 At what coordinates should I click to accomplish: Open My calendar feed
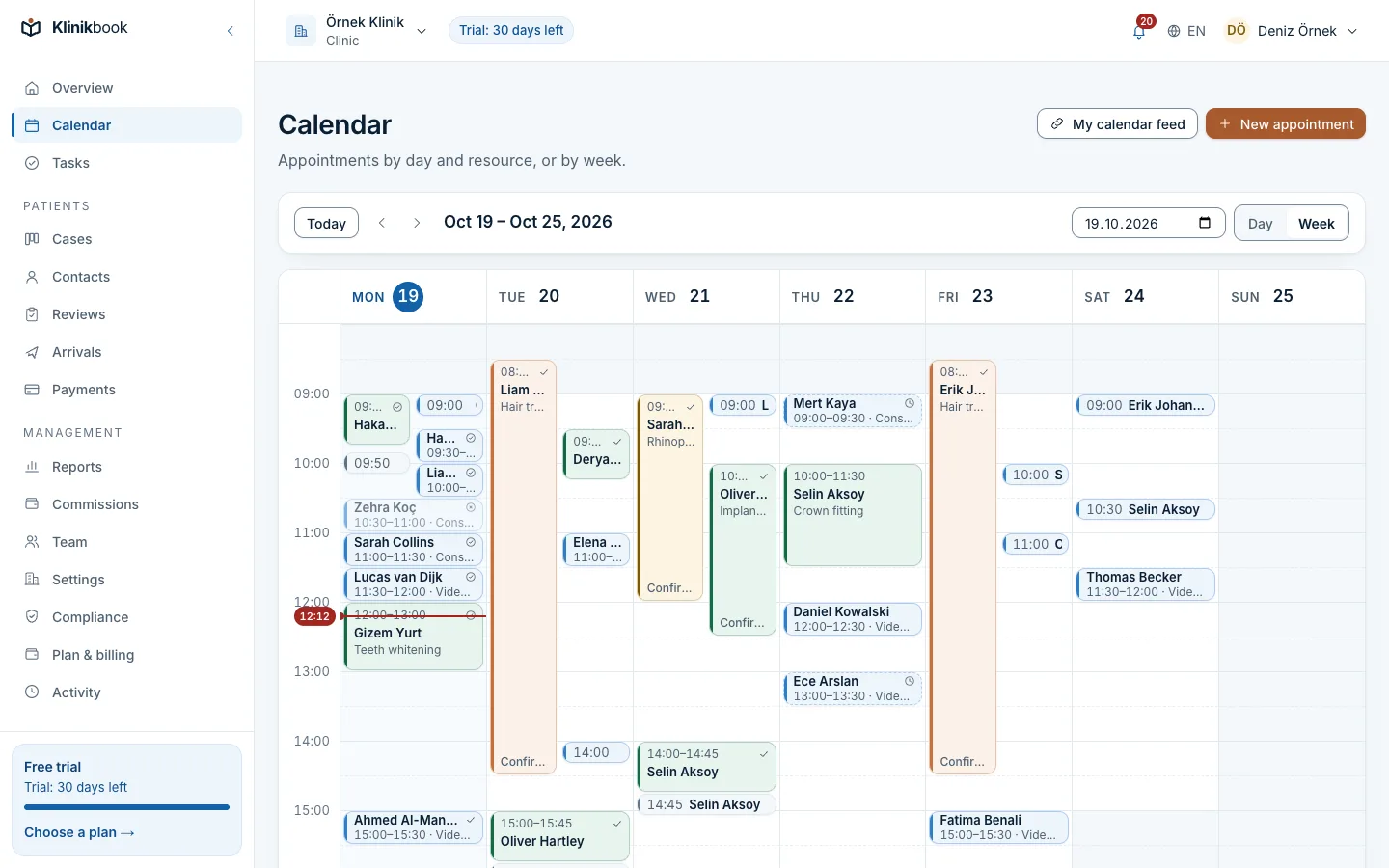1117,123
